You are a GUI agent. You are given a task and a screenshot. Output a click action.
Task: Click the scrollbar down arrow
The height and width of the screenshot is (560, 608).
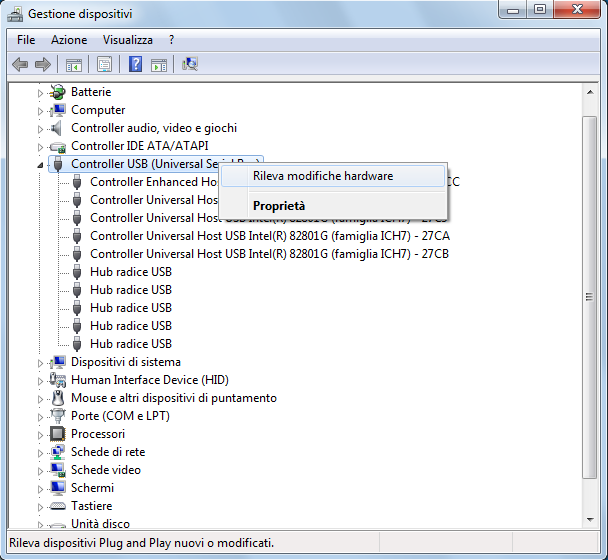click(x=590, y=520)
